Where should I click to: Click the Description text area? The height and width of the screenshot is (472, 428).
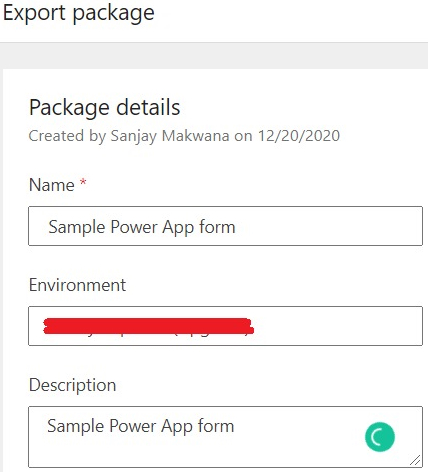click(225, 437)
